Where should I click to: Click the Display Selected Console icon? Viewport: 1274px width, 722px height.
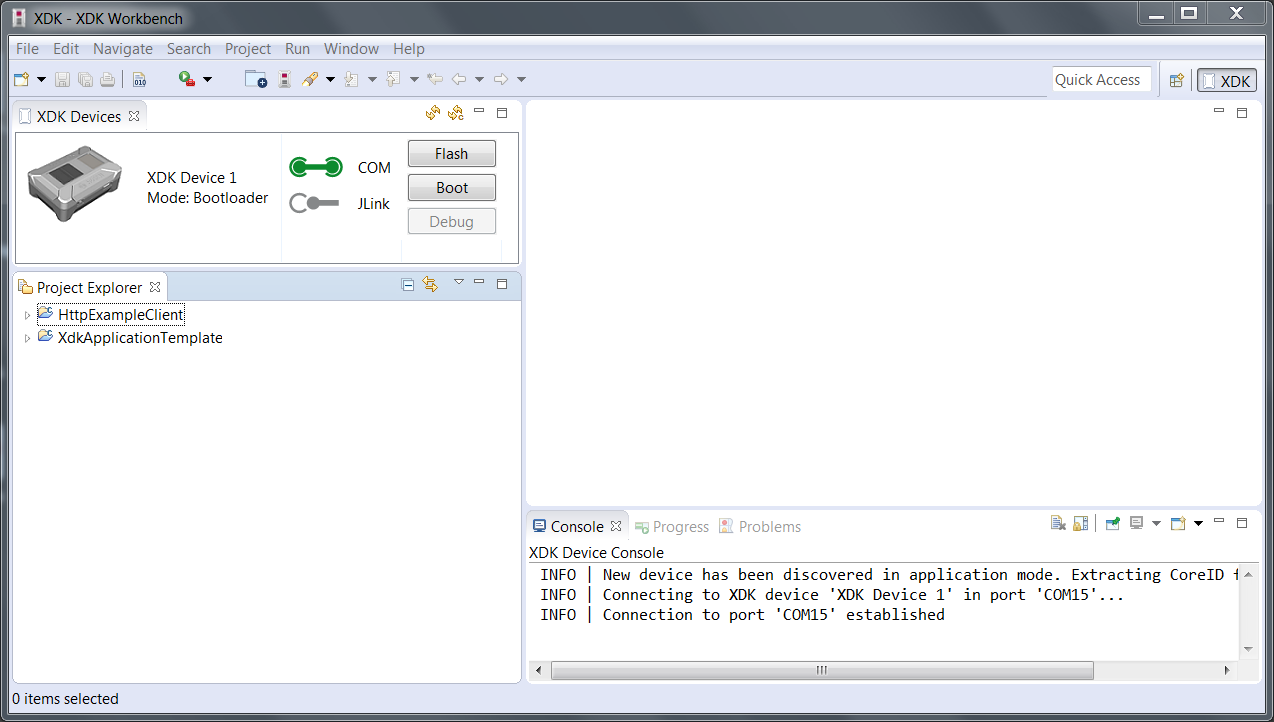tap(1136, 523)
